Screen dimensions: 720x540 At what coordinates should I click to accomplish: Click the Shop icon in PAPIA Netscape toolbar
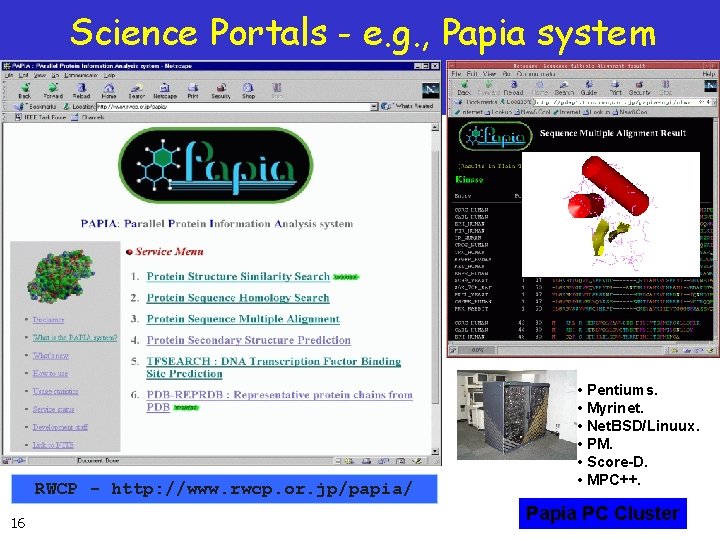pyautogui.click(x=248, y=90)
